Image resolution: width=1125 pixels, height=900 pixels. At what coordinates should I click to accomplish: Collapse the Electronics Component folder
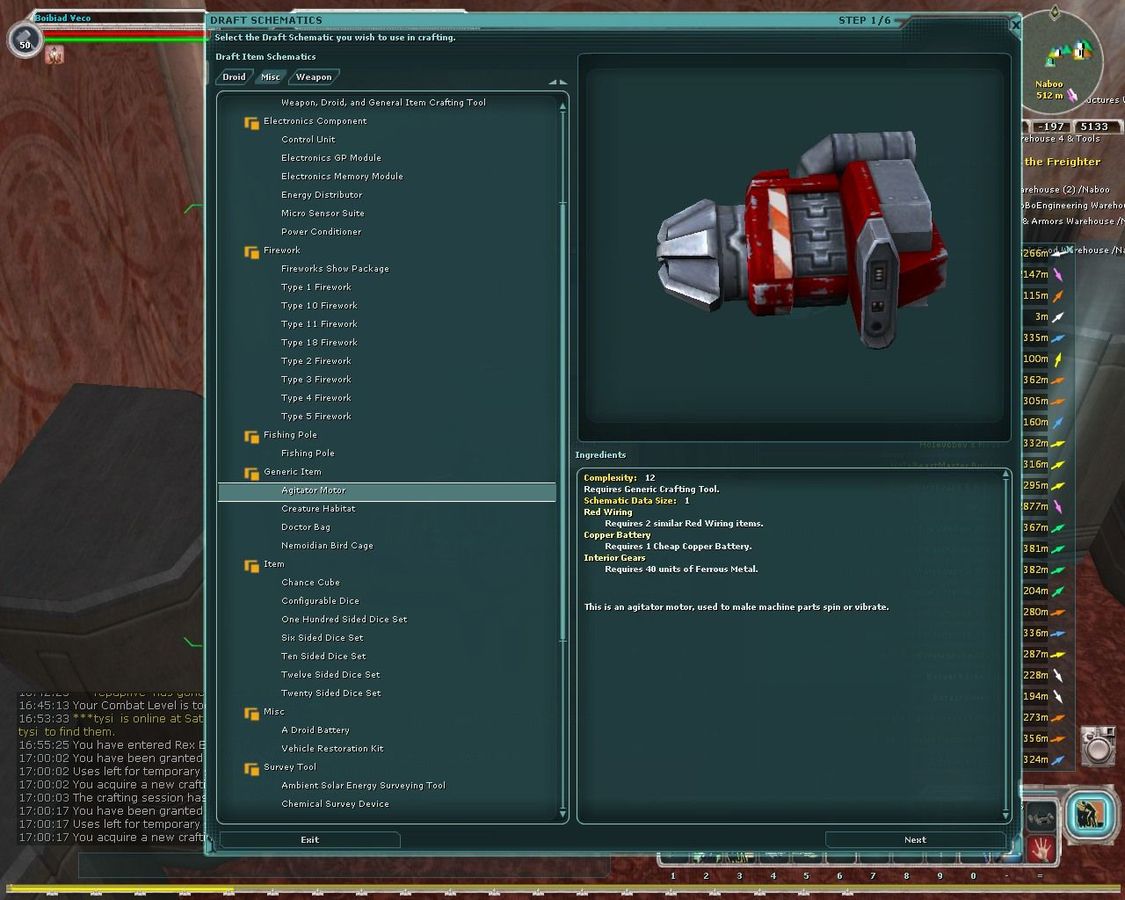point(252,122)
